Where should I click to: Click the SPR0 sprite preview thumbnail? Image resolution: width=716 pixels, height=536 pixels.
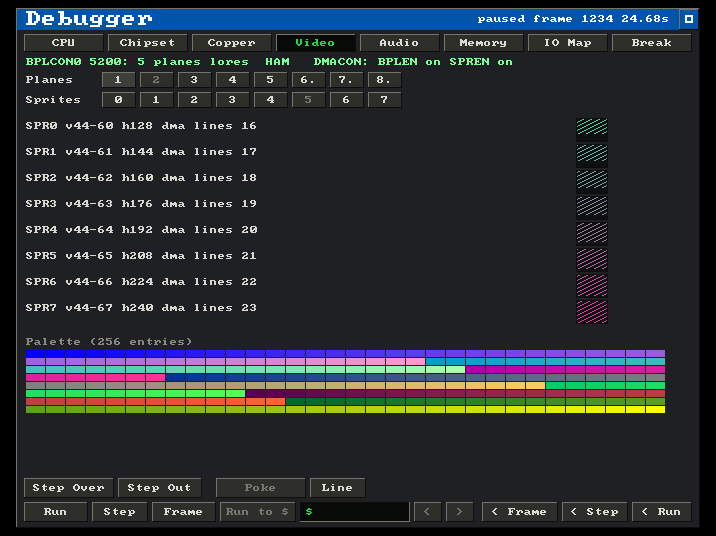point(592,130)
